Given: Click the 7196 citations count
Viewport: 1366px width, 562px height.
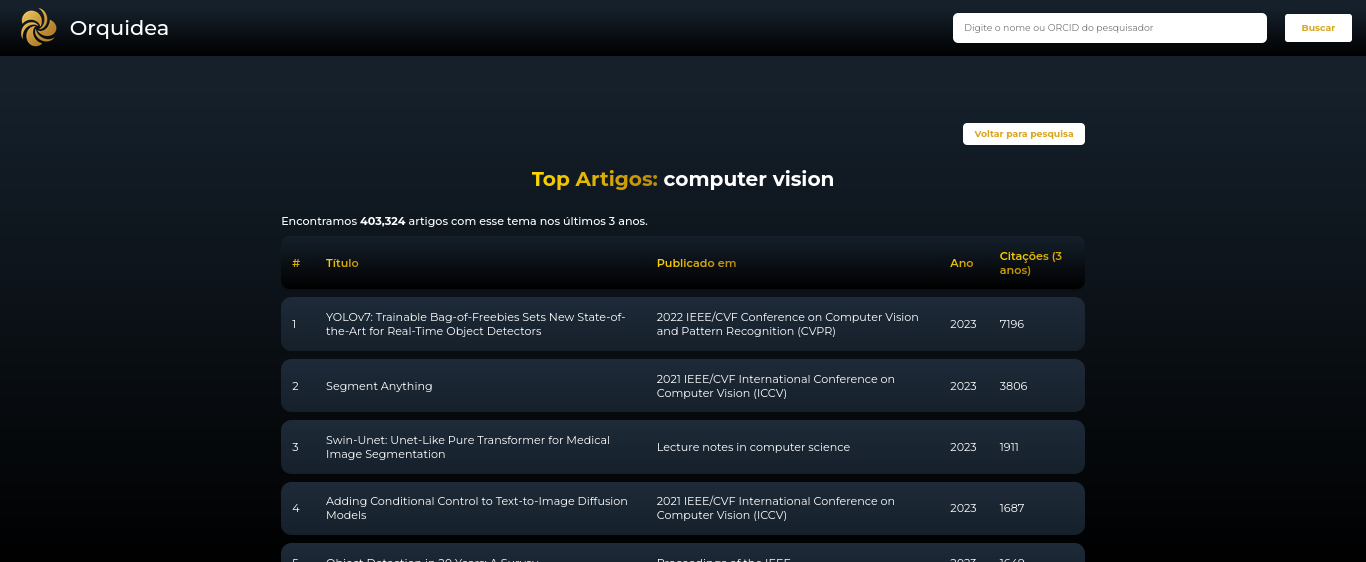Looking at the screenshot, I should tap(1011, 324).
